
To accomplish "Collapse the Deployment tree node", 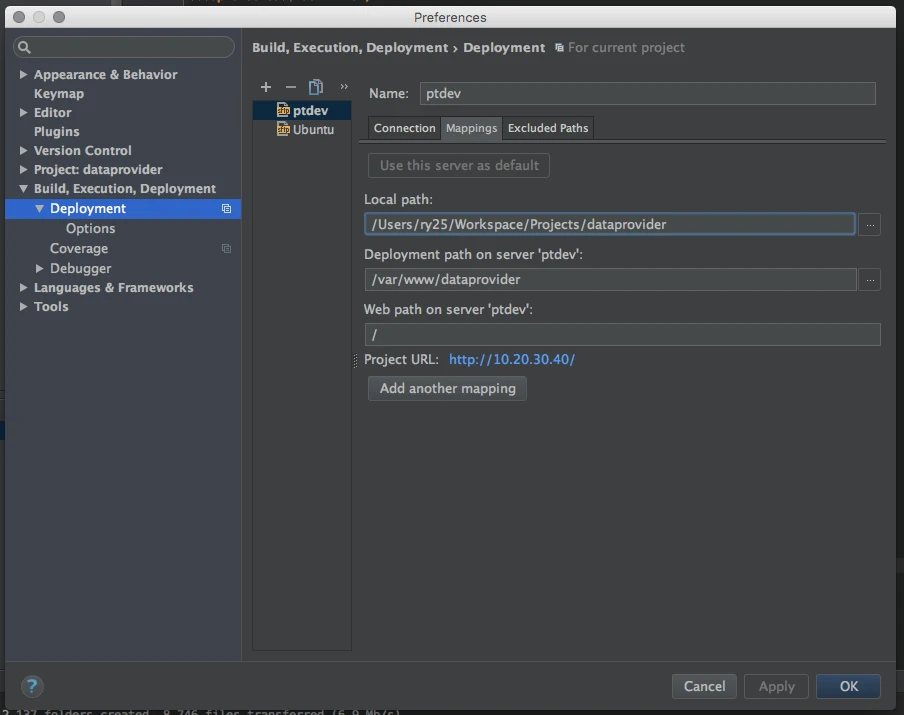I will (39, 209).
